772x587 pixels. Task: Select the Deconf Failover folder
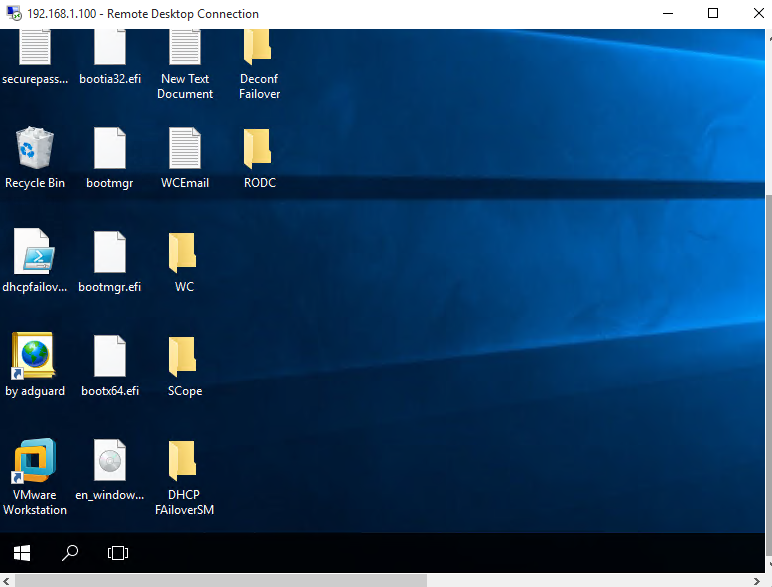257,47
